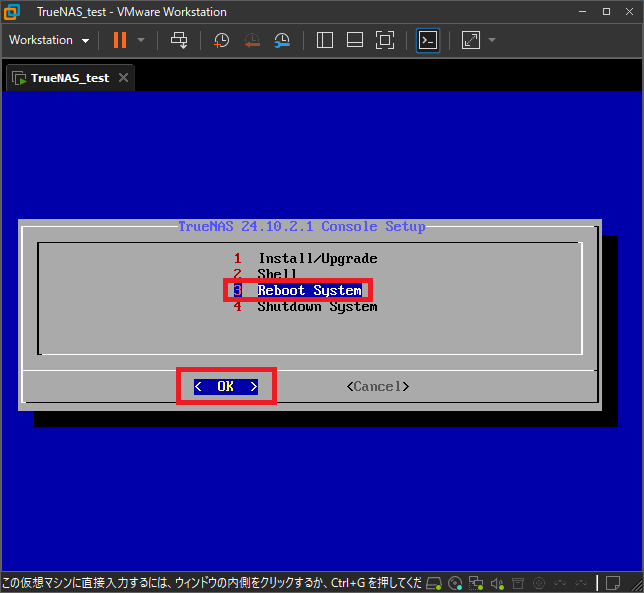Click the Cancel button
Image resolution: width=644 pixels, height=593 pixels.
coord(378,386)
